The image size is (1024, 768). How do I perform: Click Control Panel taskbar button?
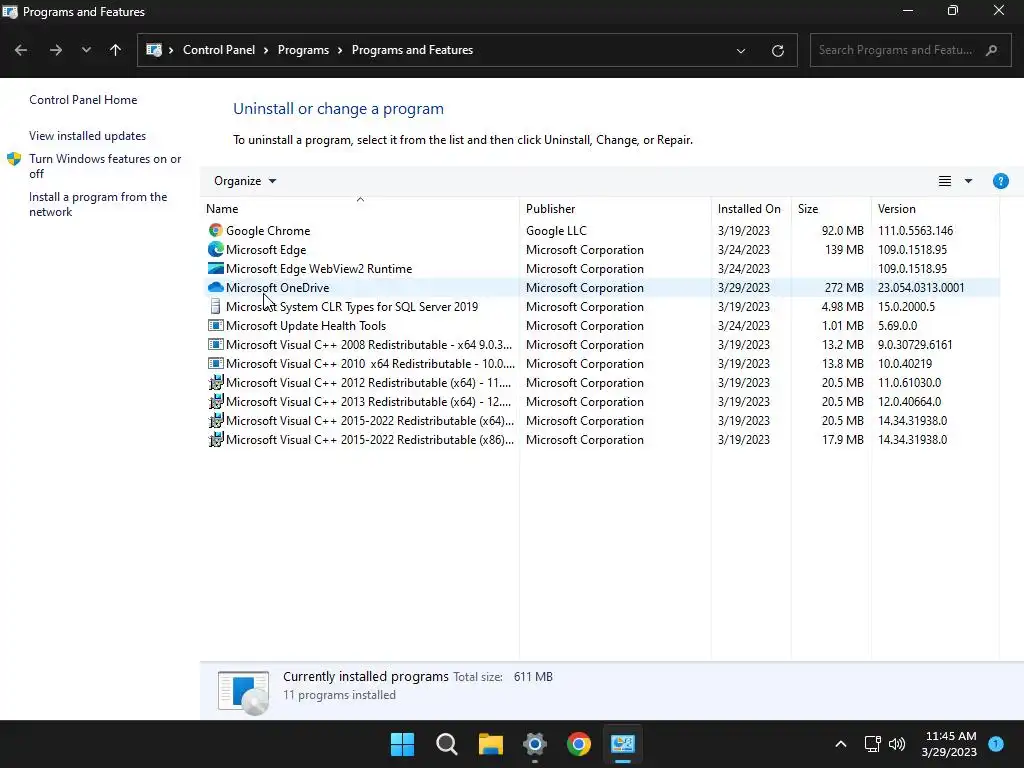[x=622, y=744]
